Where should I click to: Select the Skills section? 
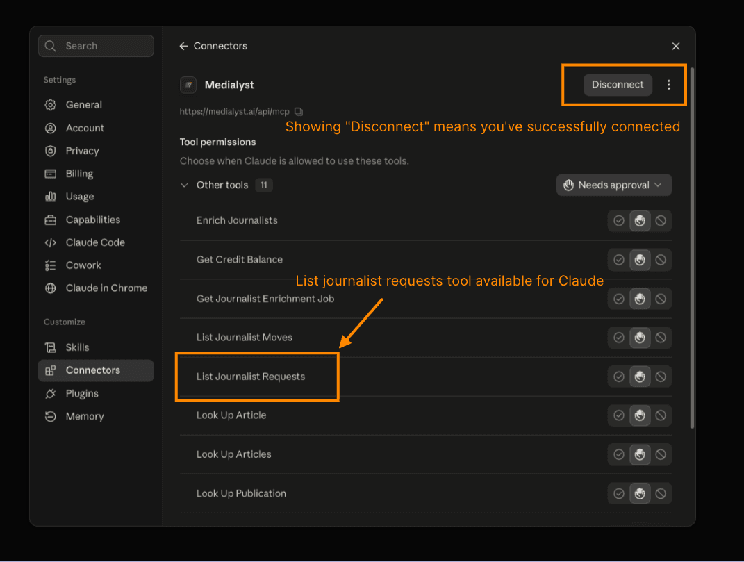[96, 347]
